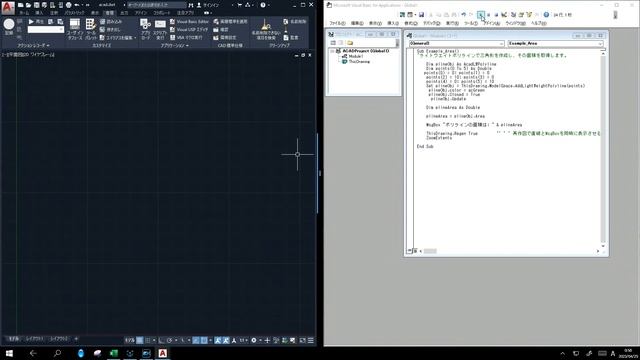Toggle object snap tracking in status bar
Image resolution: width=640 pixels, height=360 pixels.
coord(196,340)
